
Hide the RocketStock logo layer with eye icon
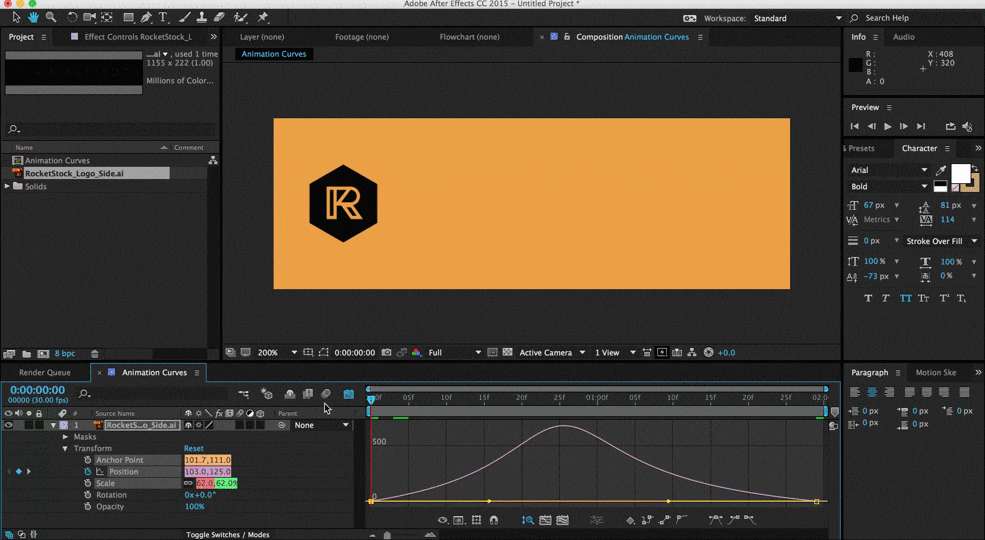tap(8, 425)
